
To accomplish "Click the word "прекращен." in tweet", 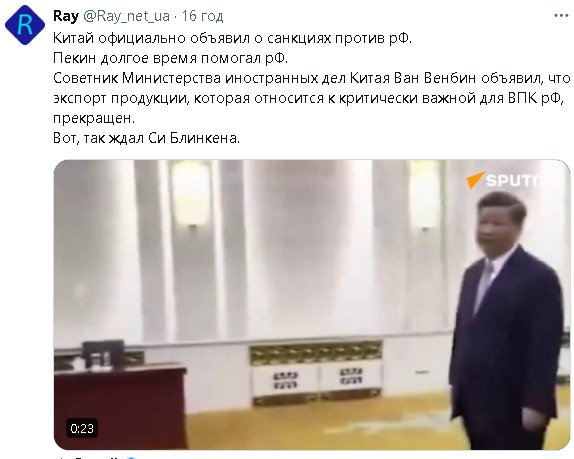I will click(x=94, y=118).
